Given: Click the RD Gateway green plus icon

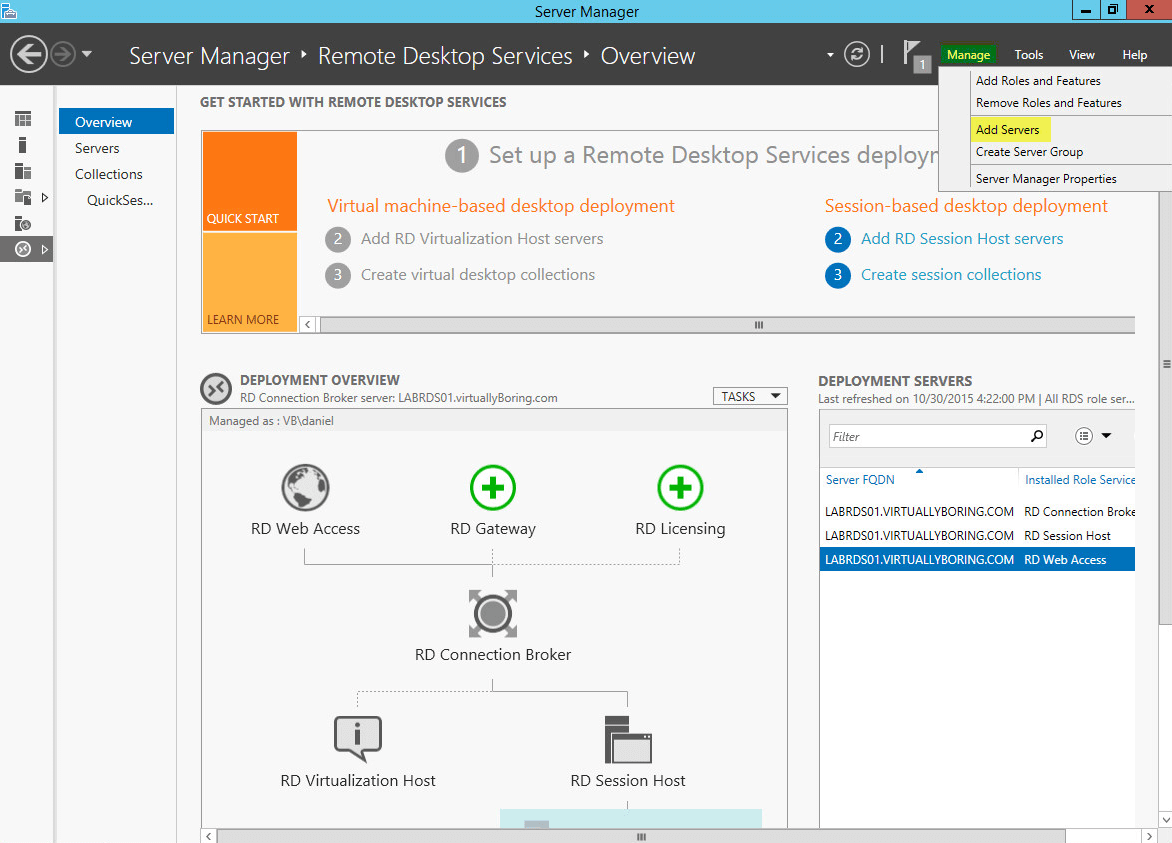Looking at the screenshot, I should (493, 487).
